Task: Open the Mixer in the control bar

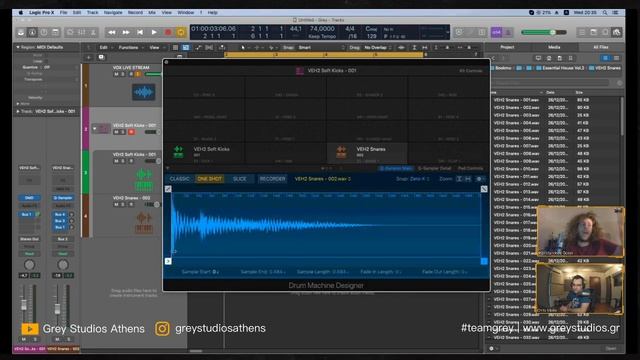Action: 82,32
